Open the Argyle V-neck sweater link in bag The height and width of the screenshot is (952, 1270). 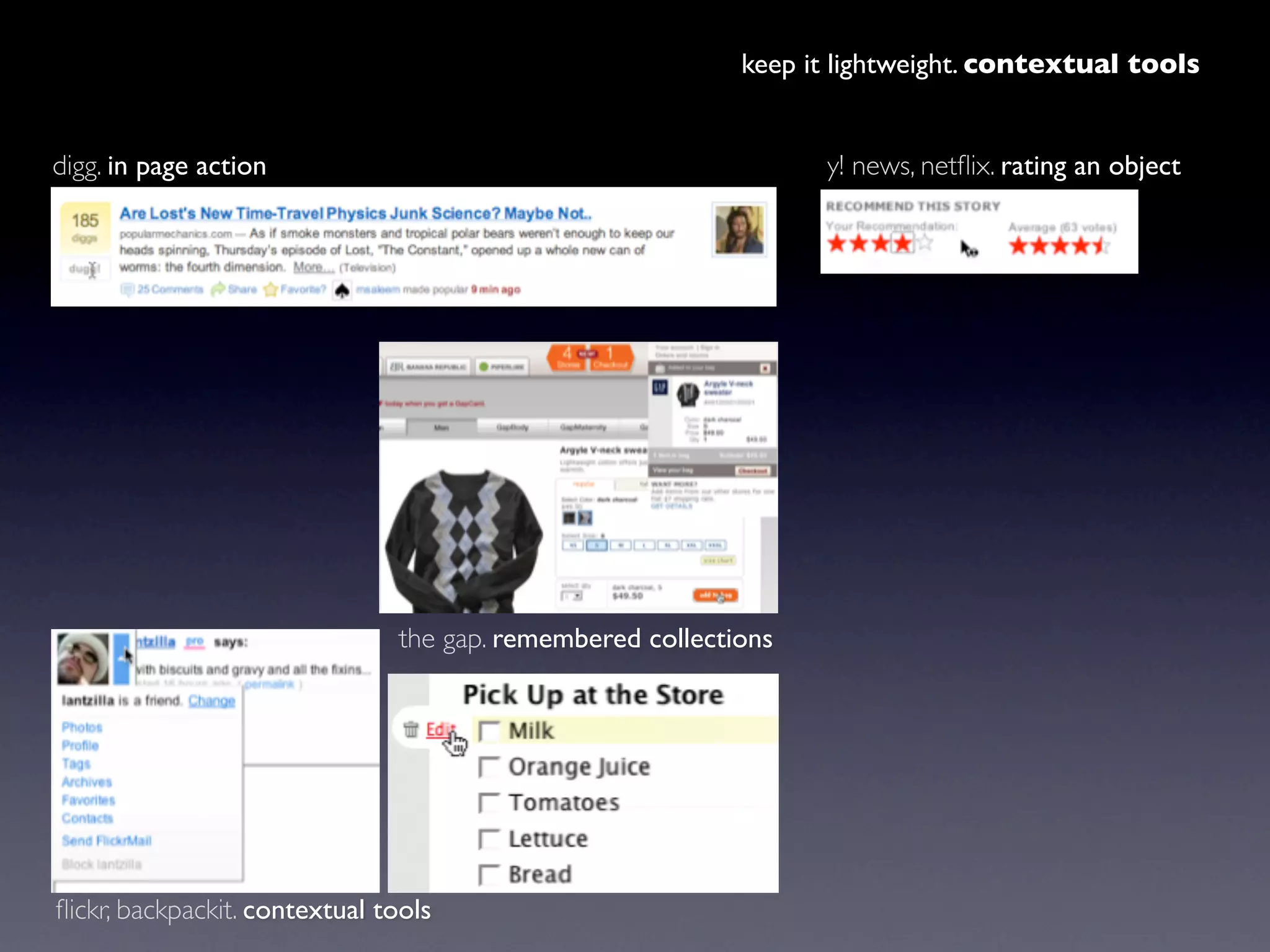(x=728, y=388)
